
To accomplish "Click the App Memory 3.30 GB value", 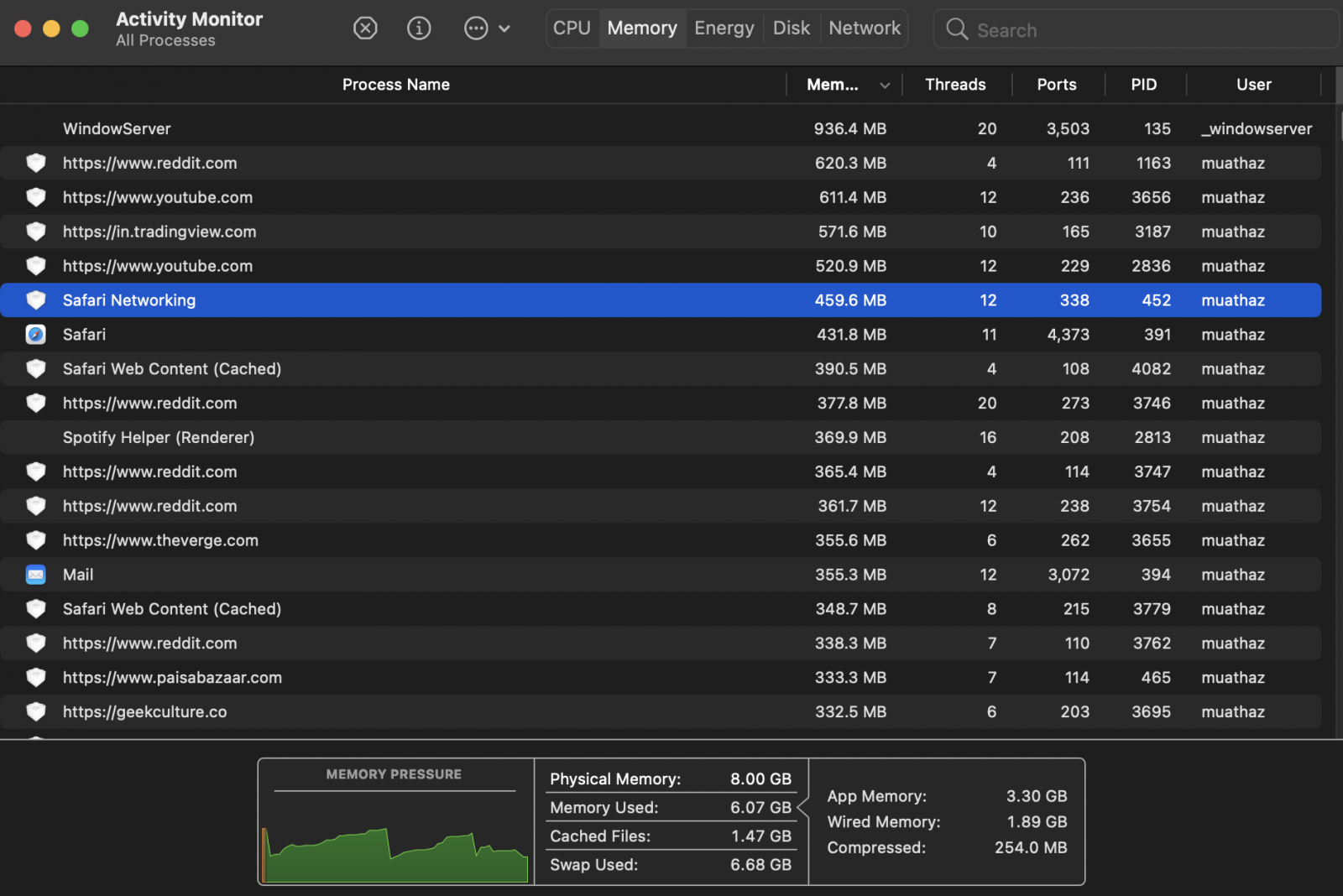I will pos(1037,796).
